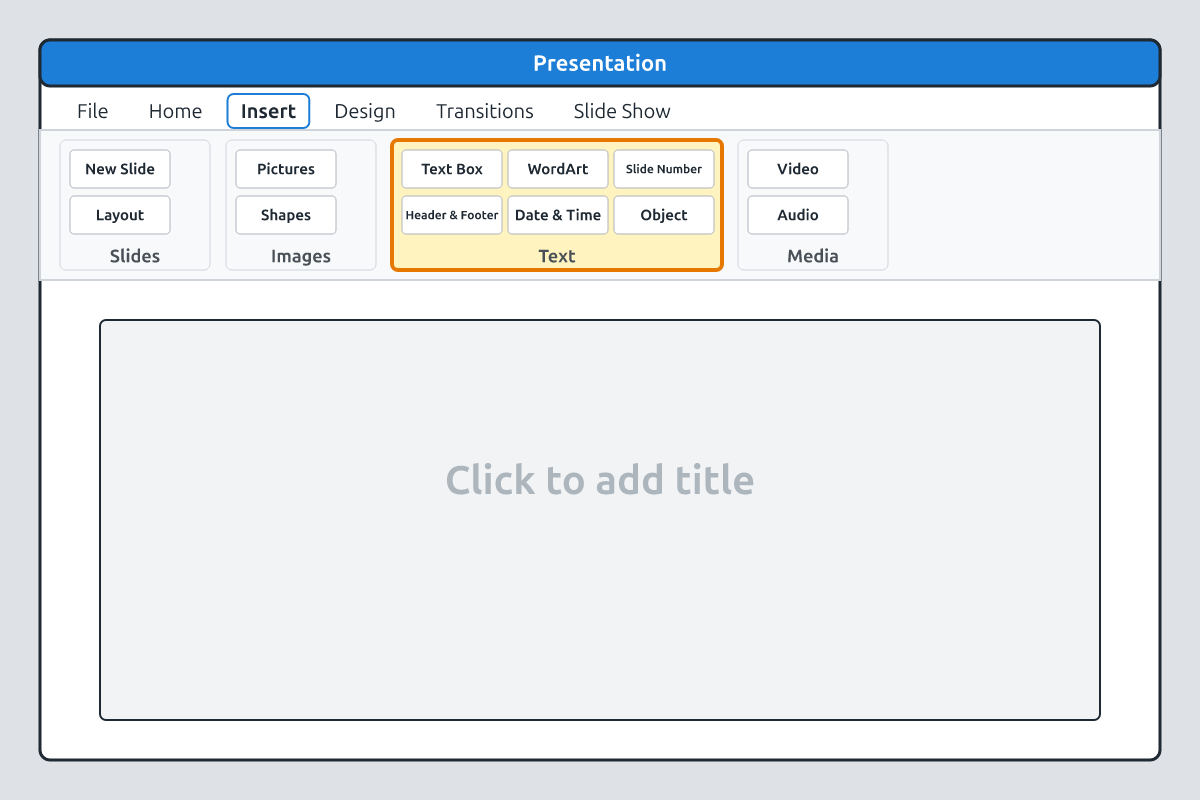This screenshot has height=800, width=1200.
Task: Insert a Video
Action: pyautogui.click(x=798, y=169)
